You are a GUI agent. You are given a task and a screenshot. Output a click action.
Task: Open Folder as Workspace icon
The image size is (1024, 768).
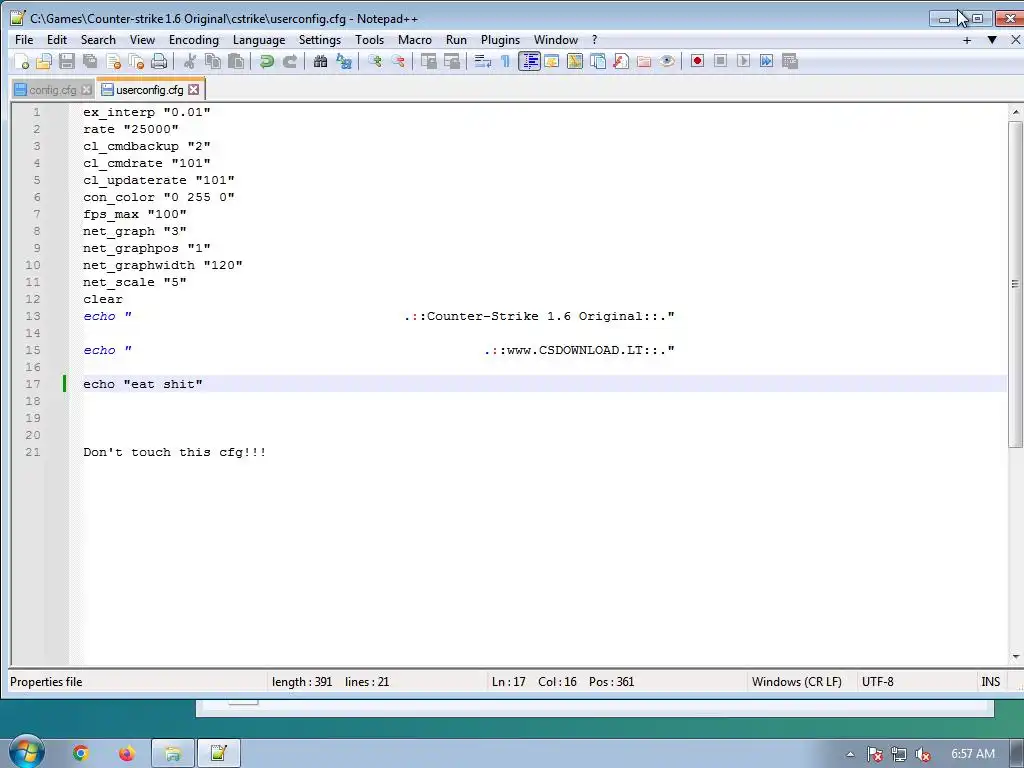point(644,61)
